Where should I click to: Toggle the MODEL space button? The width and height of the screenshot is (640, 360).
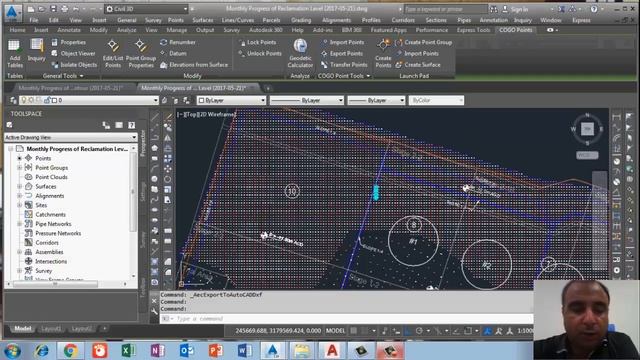coord(335,331)
